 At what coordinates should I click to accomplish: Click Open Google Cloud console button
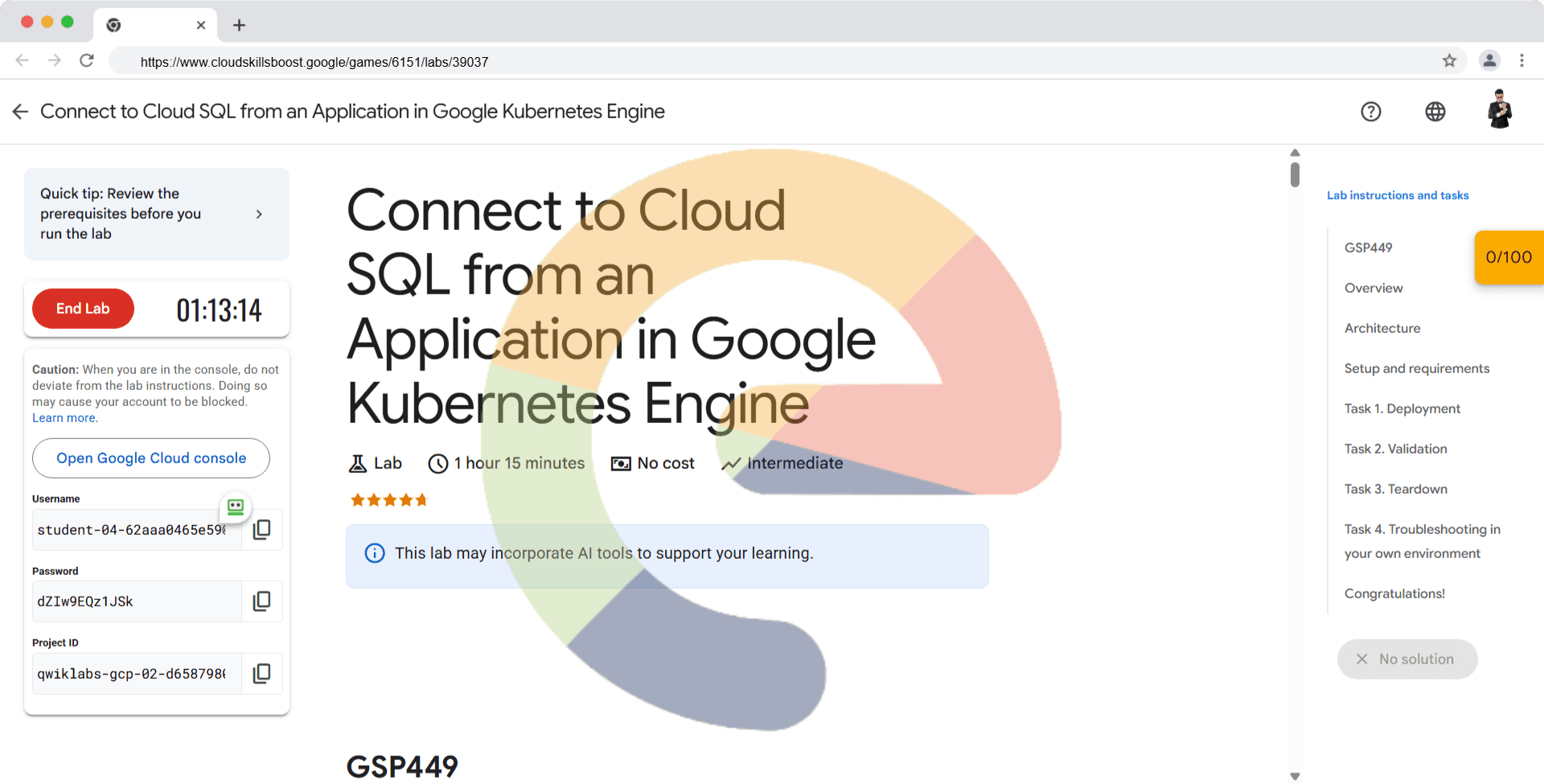pyautogui.click(x=151, y=458)
